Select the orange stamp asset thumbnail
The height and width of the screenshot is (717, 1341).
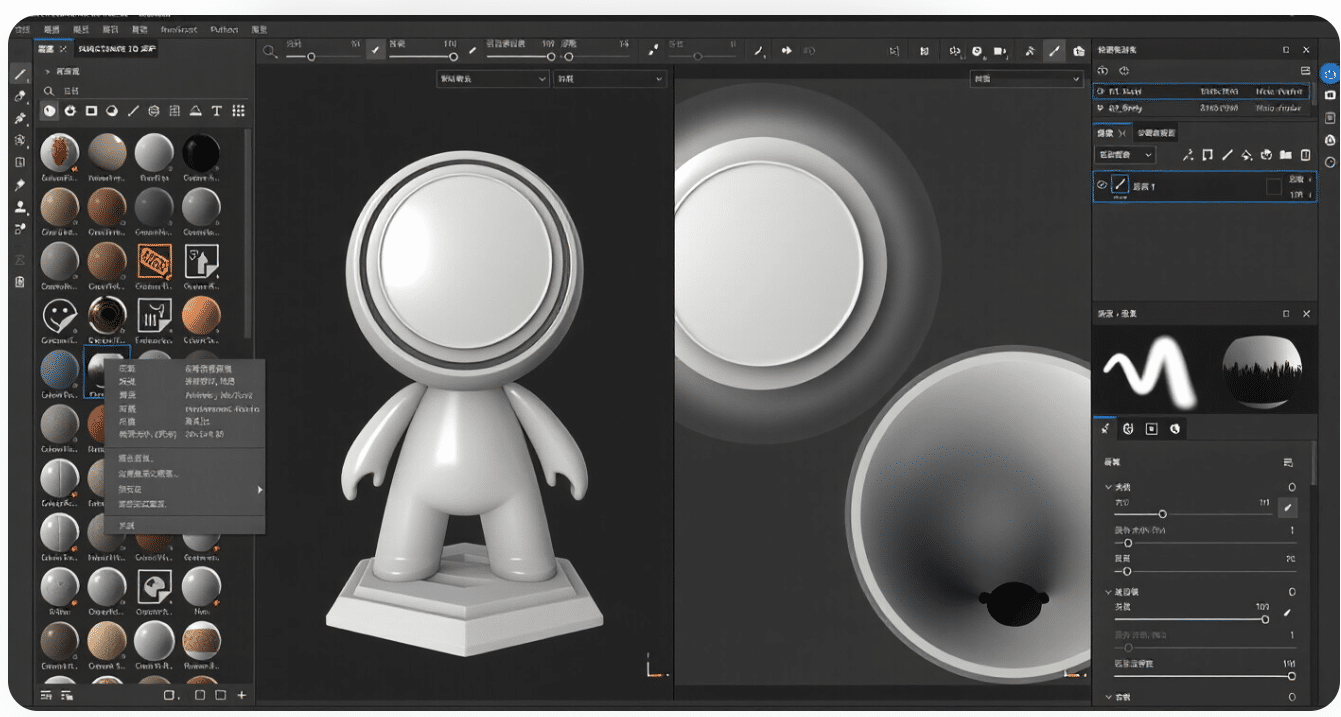[x=154, y=262]
